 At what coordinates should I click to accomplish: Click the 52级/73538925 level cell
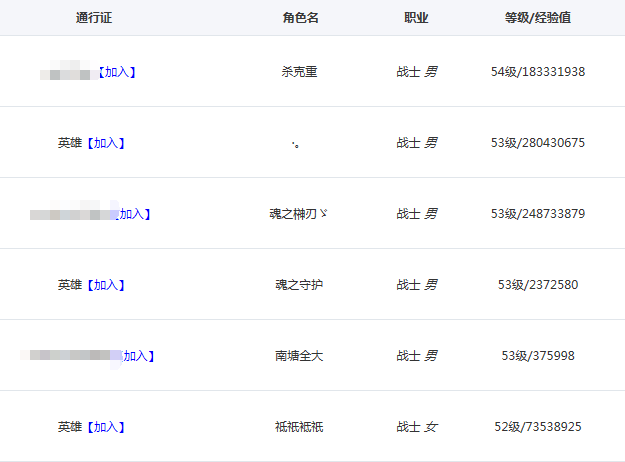(x=538, y=427)
